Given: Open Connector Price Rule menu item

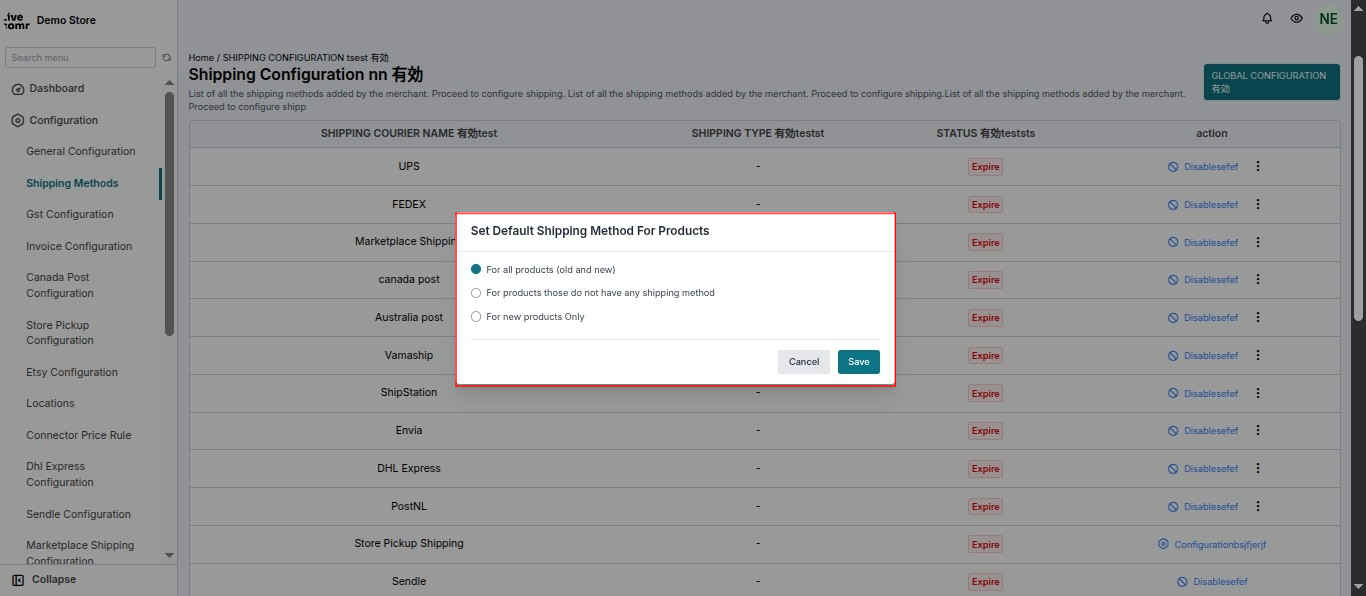Looking at the screenshot, I should pyautogui.click(x=79, y=435).
